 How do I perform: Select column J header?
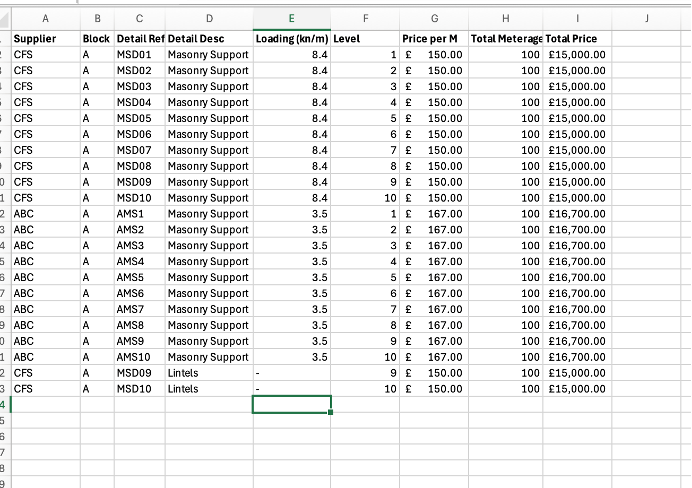click(647, 19)
